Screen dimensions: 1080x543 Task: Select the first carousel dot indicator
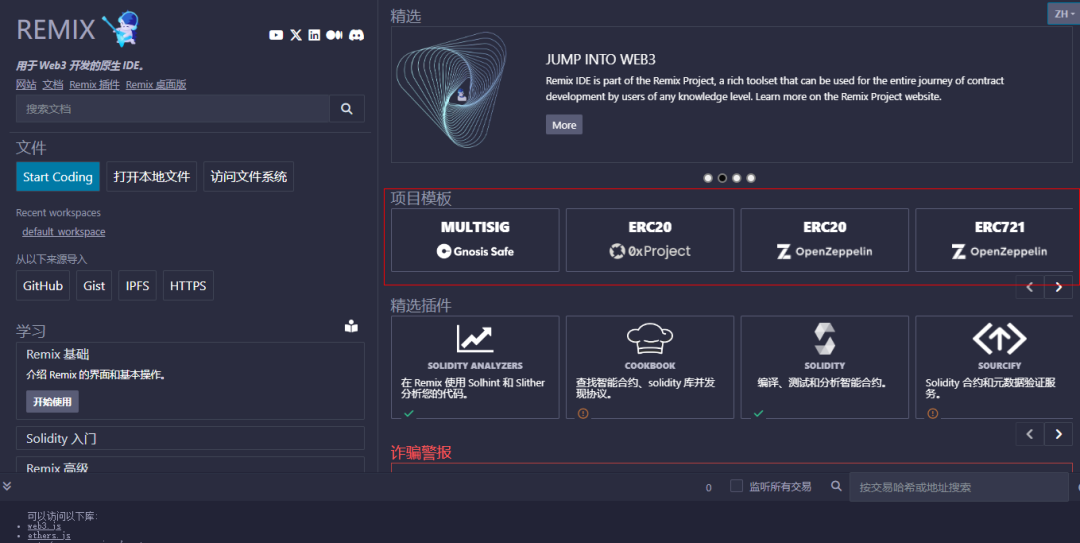tap(708, 178)
